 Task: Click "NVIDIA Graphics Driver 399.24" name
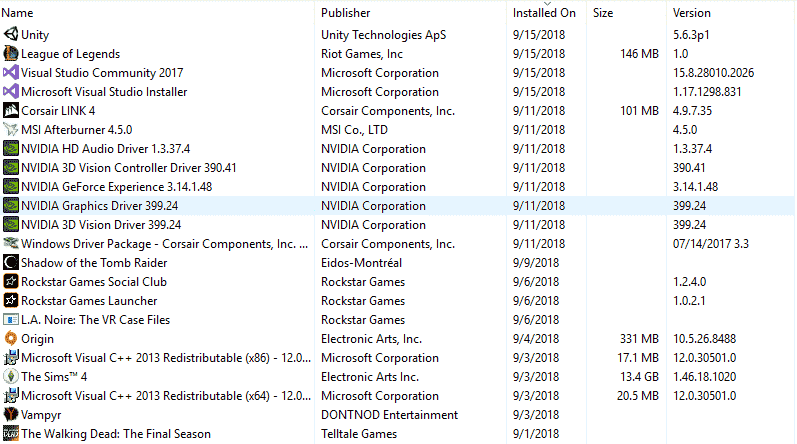pos(100,205)
